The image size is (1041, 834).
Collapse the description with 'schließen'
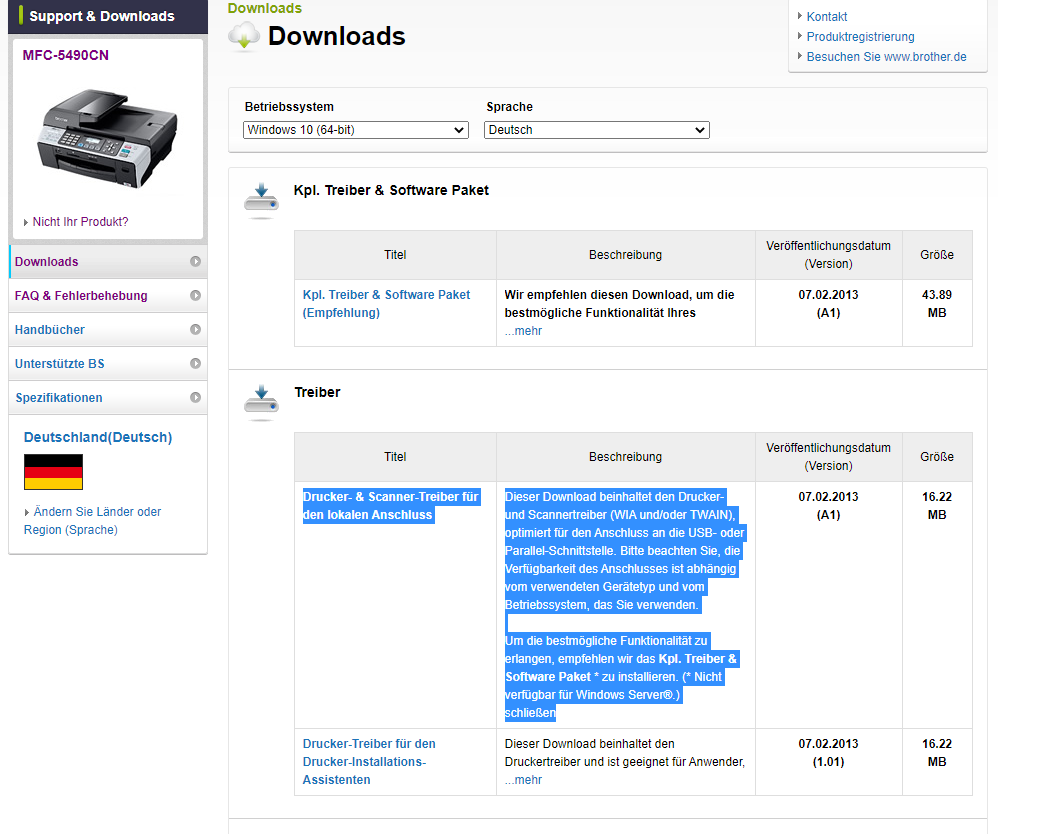coord(530,712)
